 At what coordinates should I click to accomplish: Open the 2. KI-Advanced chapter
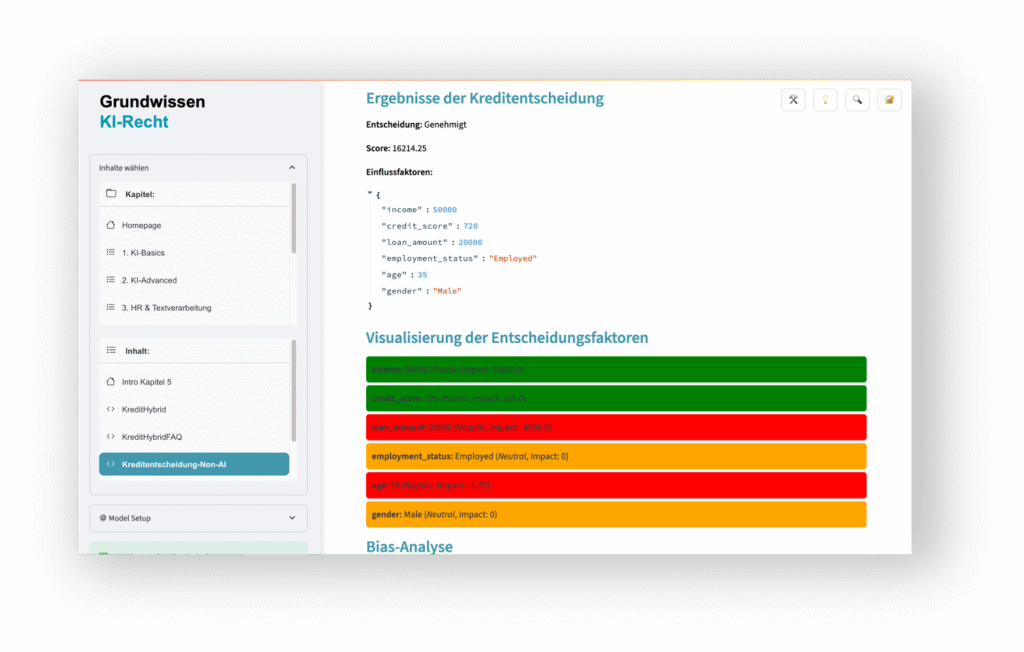click(149, 280)
